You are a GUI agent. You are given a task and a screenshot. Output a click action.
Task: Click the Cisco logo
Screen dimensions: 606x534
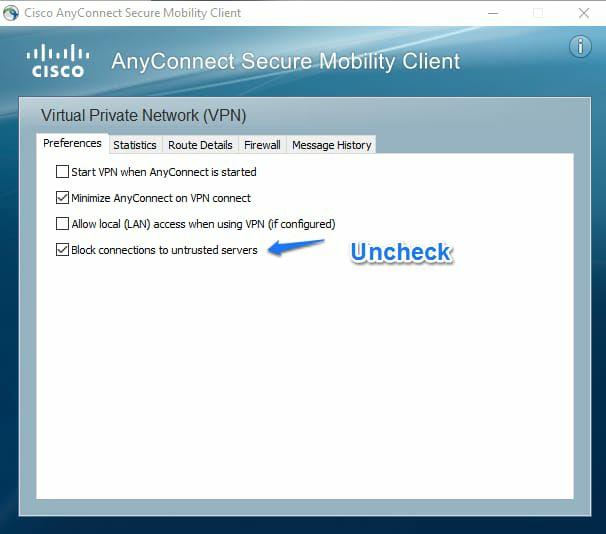point(57,61)
